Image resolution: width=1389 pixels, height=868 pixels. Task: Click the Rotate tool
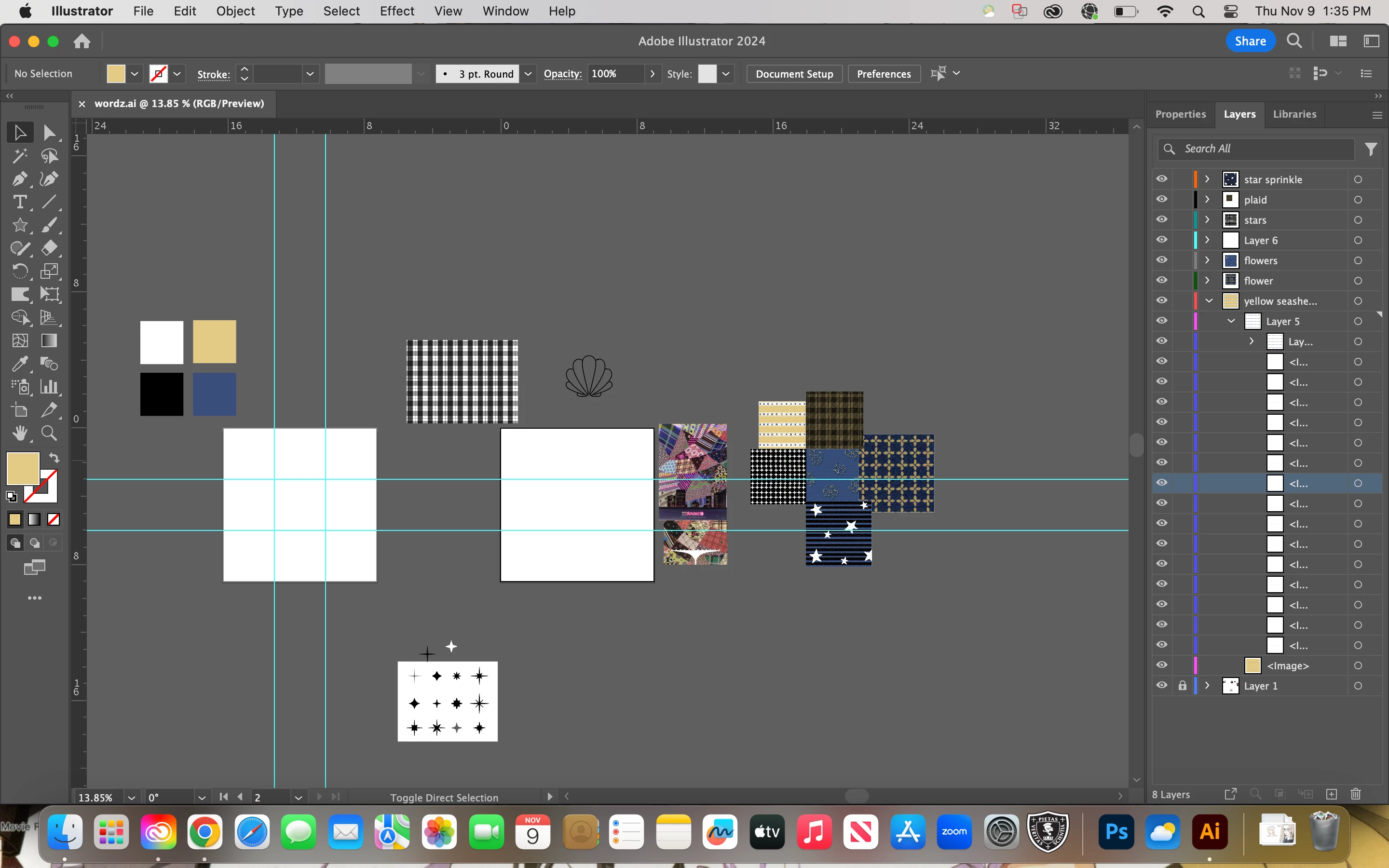pos(19,271)
